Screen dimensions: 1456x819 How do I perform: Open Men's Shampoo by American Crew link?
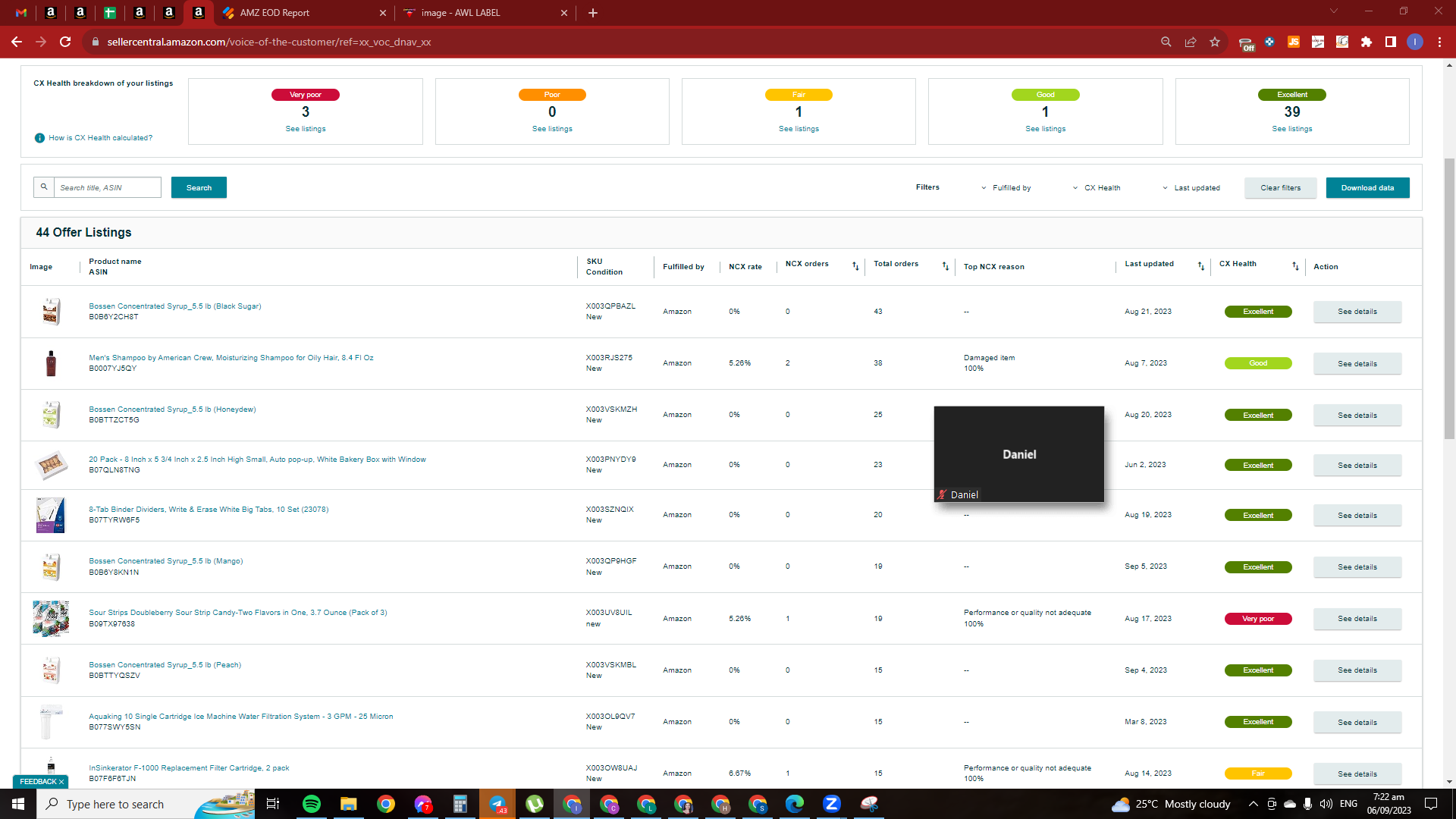pyautogui.click(x=231, y=358)
